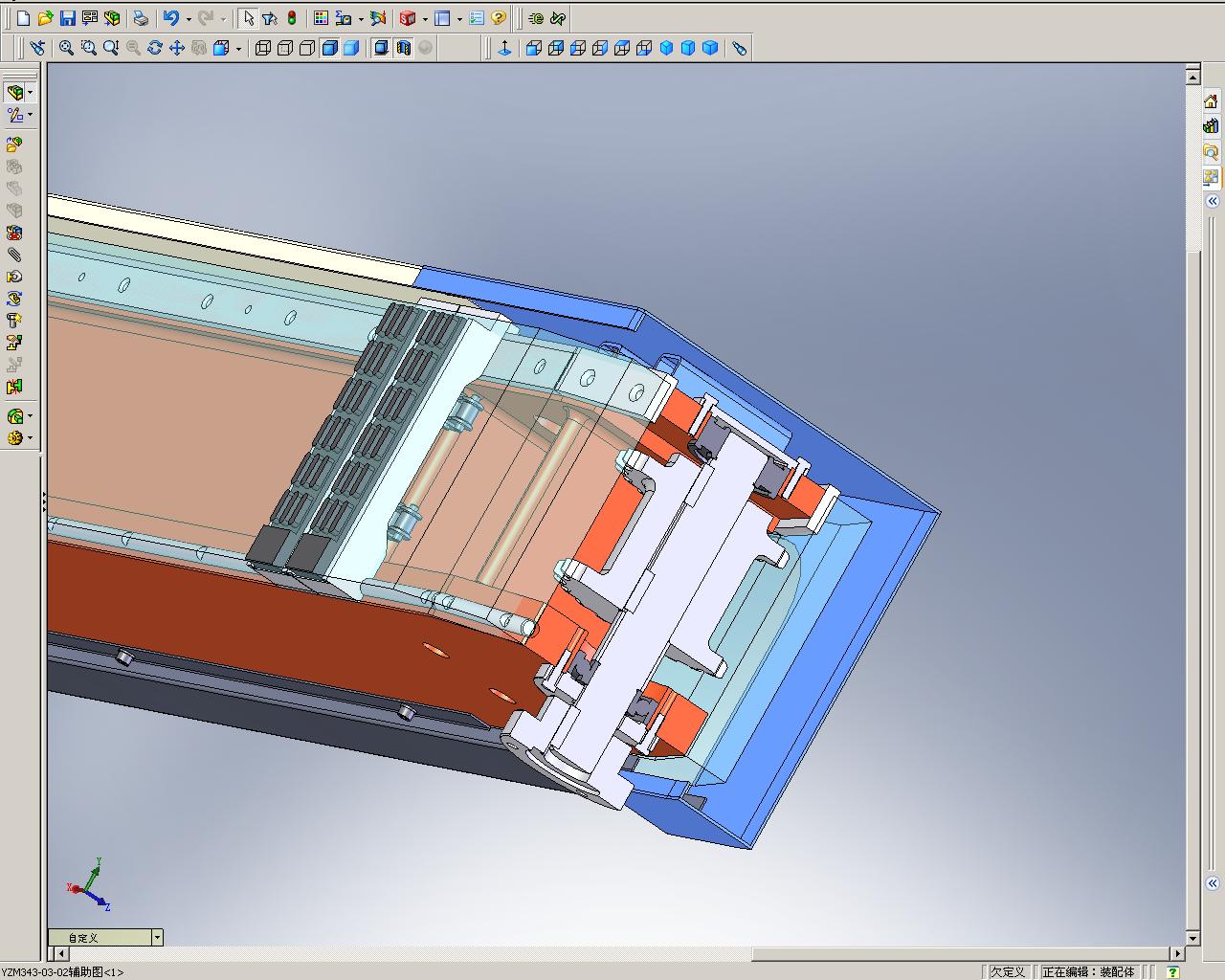Expand the View Orientation dropdown arrow
Screen dimensions: 1225x980
click(x=239, y=48)
